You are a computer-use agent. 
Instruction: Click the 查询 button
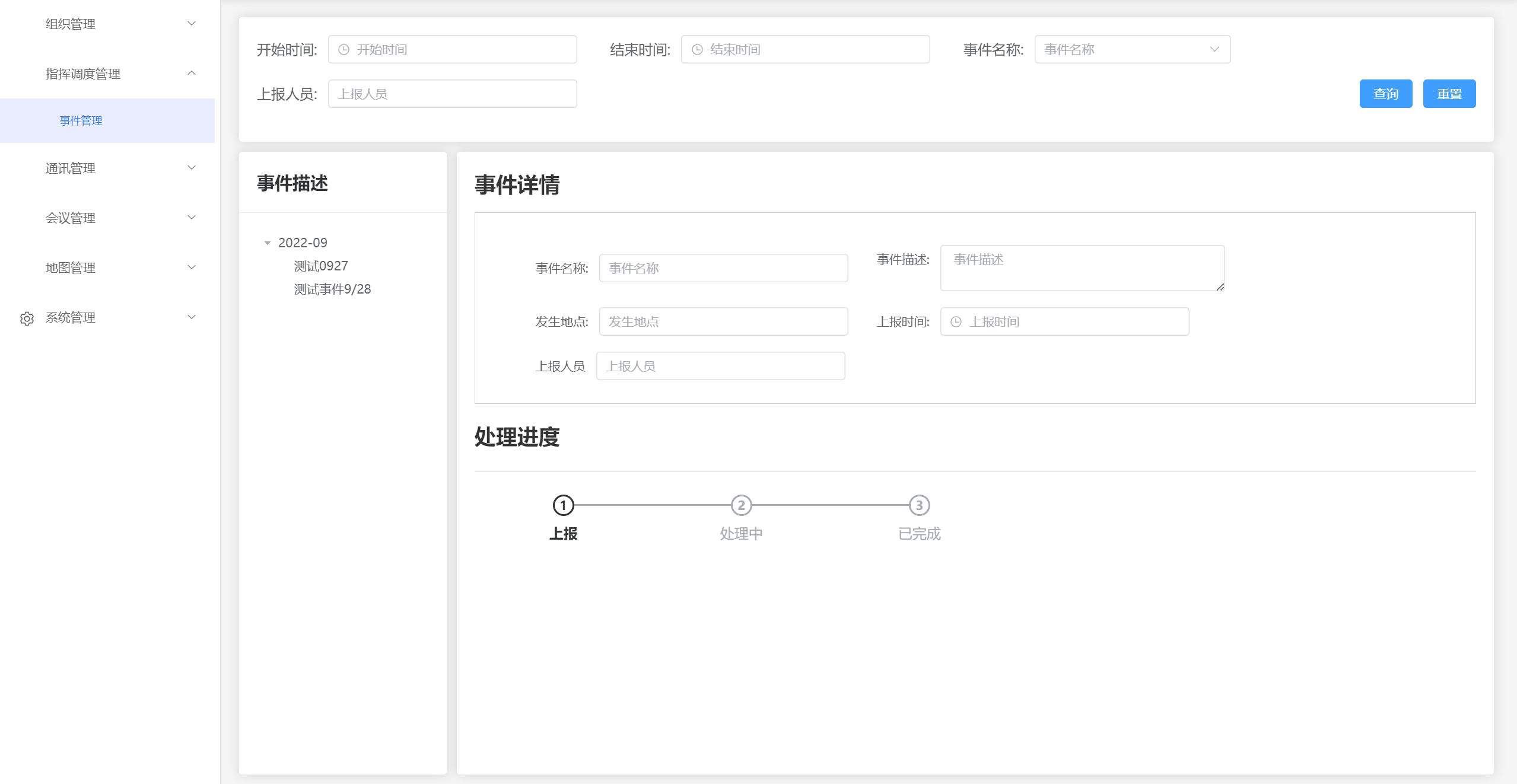[1385, 94]
